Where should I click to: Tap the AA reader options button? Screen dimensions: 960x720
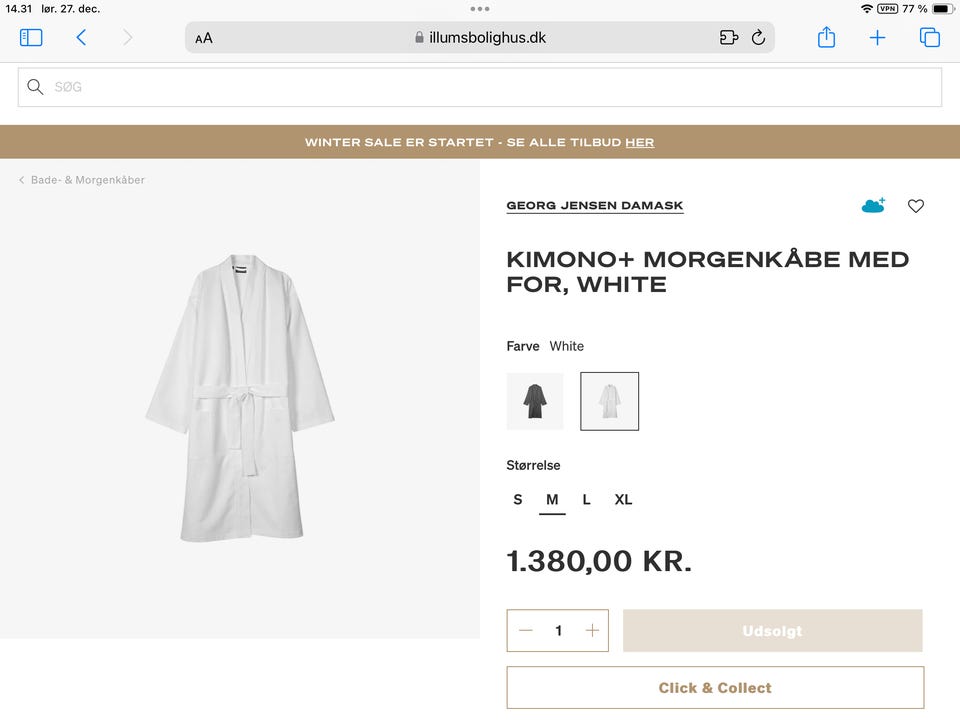204,38
